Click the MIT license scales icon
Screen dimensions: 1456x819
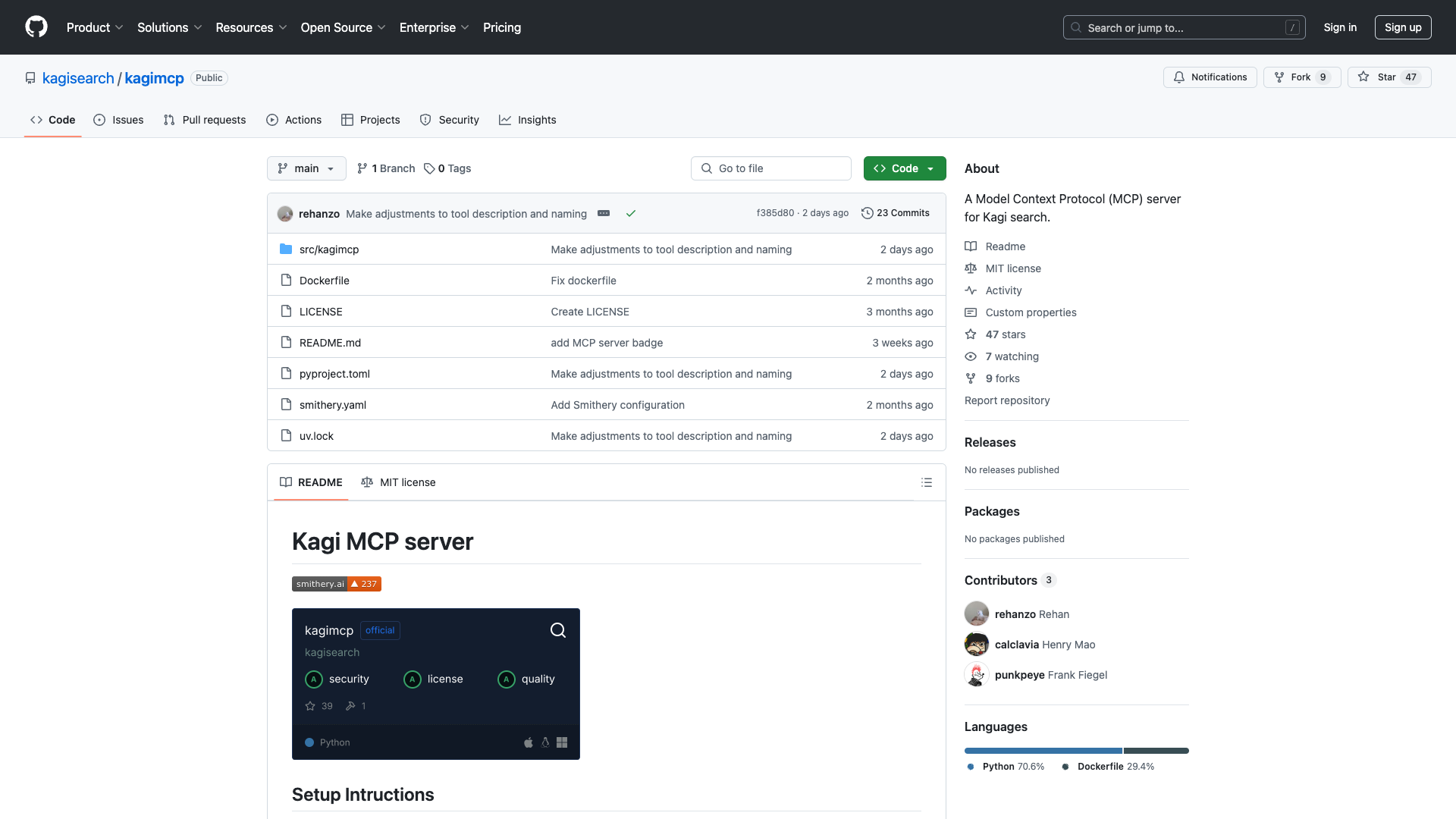971,268
